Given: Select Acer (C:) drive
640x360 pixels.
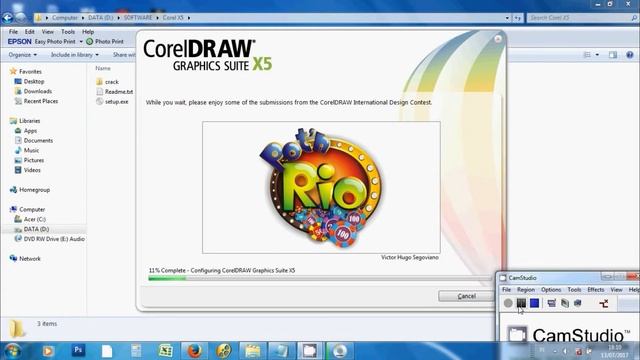Looking at the screenshot, I should (x=30, y=219).
